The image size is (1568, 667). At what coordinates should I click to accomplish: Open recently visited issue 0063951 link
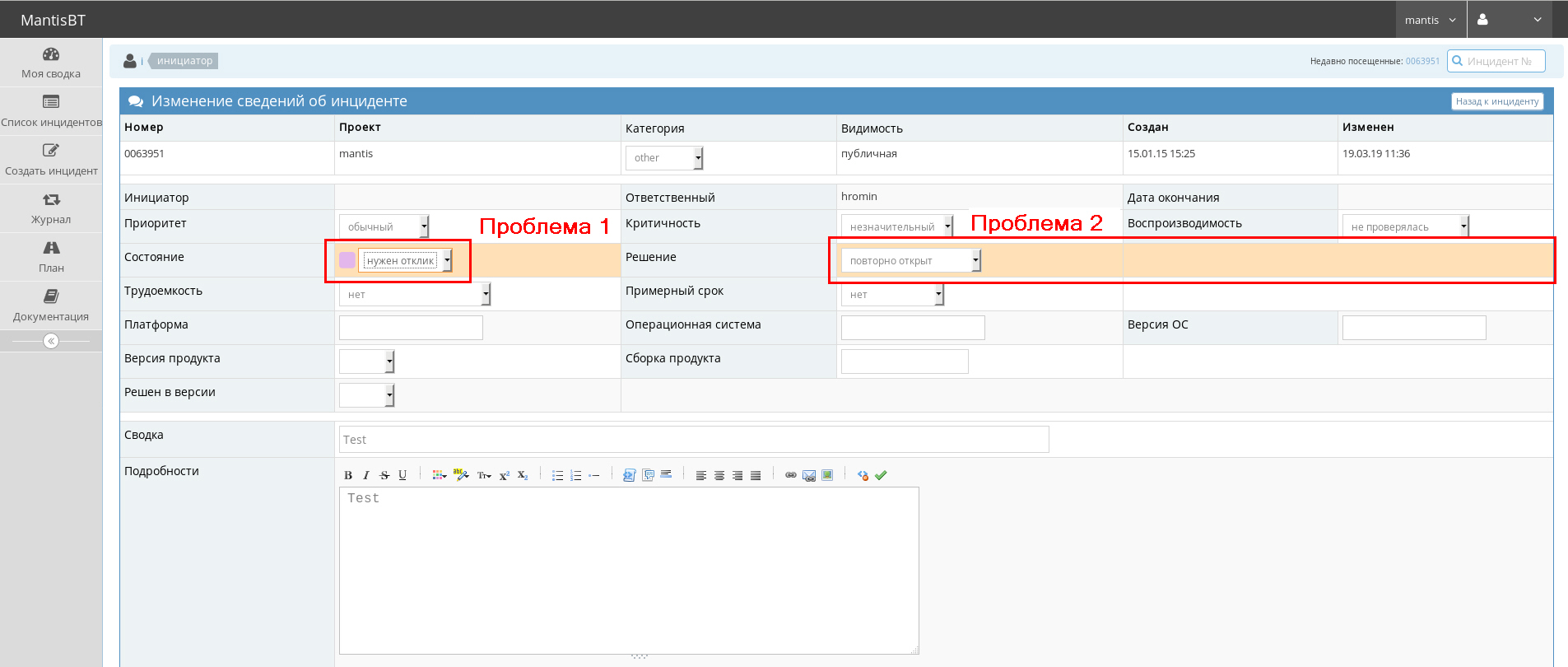pyautogui.click(x=1422, y=61)
